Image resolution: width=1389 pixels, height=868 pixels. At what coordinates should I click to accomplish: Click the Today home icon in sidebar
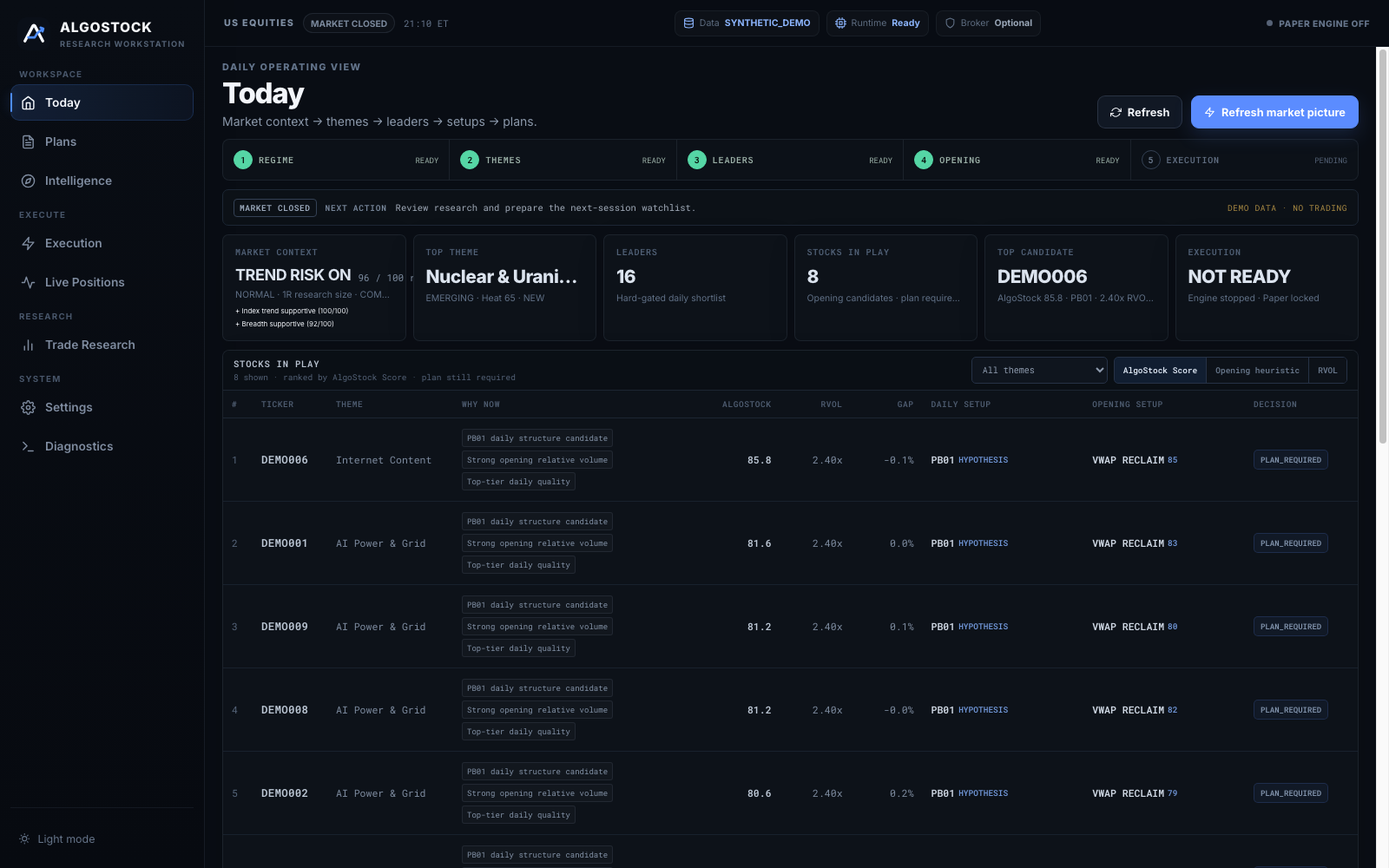click(x=29, y=103)
